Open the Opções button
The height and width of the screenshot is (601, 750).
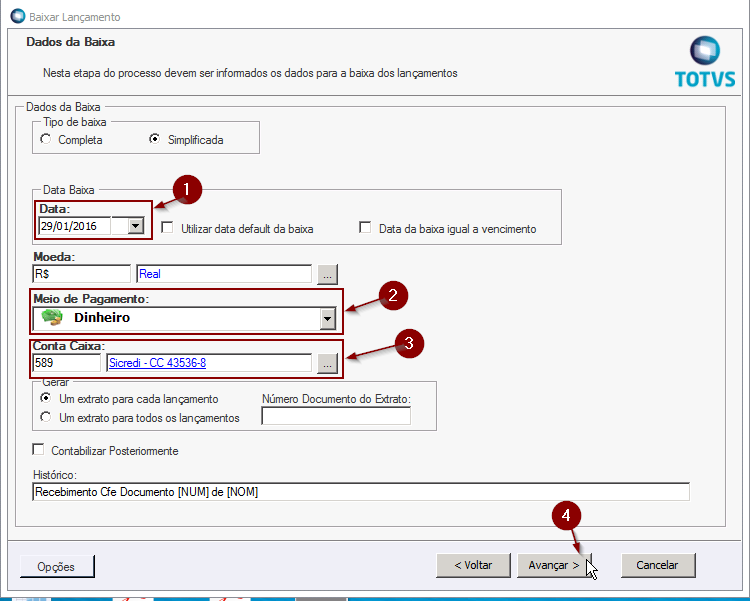[x=57, y=566]
